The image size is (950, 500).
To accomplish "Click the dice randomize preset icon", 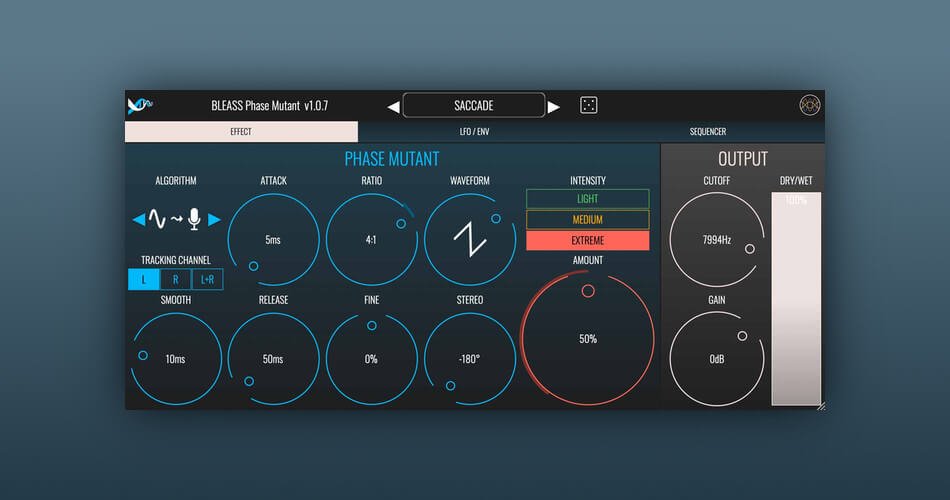I will coord(589,105).
